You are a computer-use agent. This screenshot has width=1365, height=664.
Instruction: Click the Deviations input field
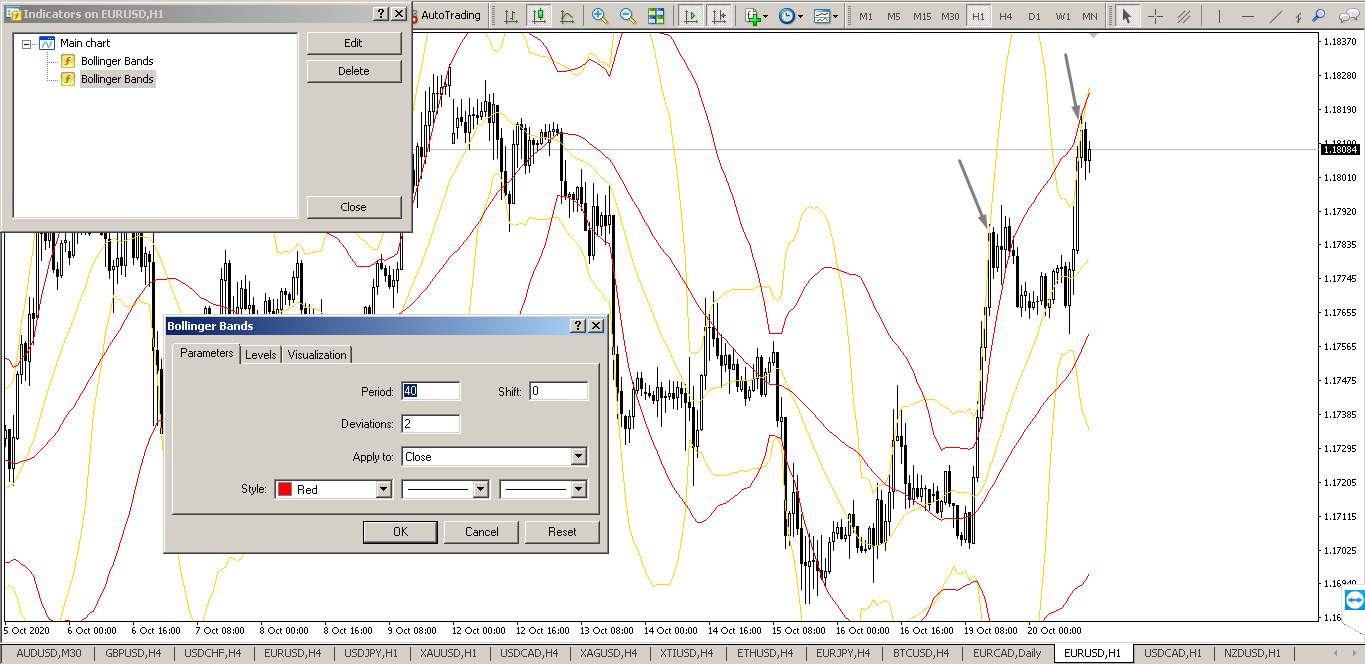pos(430,424)
